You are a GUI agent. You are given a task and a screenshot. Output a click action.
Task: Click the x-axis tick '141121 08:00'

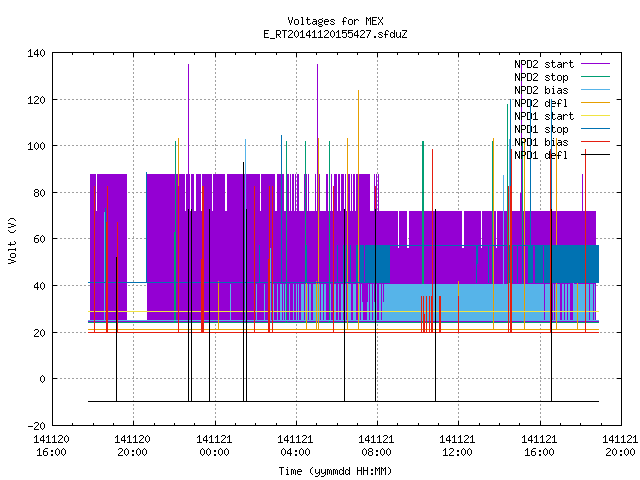tap(376, 446)
